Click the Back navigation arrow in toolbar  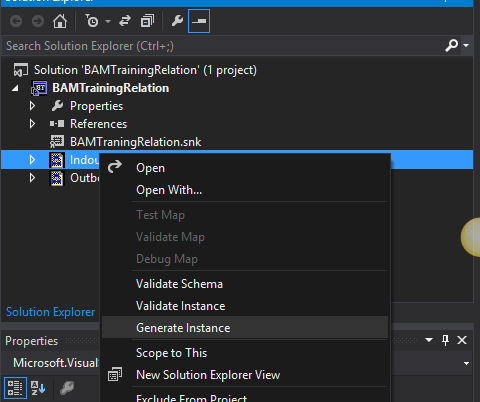[16, 21]
